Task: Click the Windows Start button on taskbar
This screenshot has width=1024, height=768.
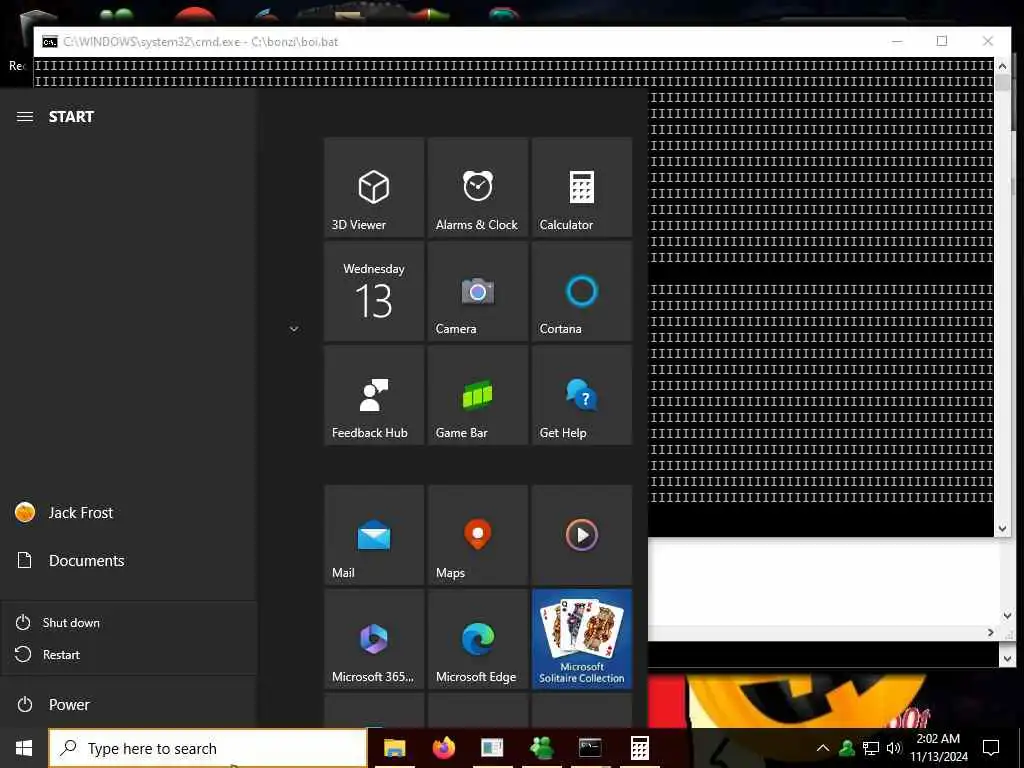Action: coord(24,748)
